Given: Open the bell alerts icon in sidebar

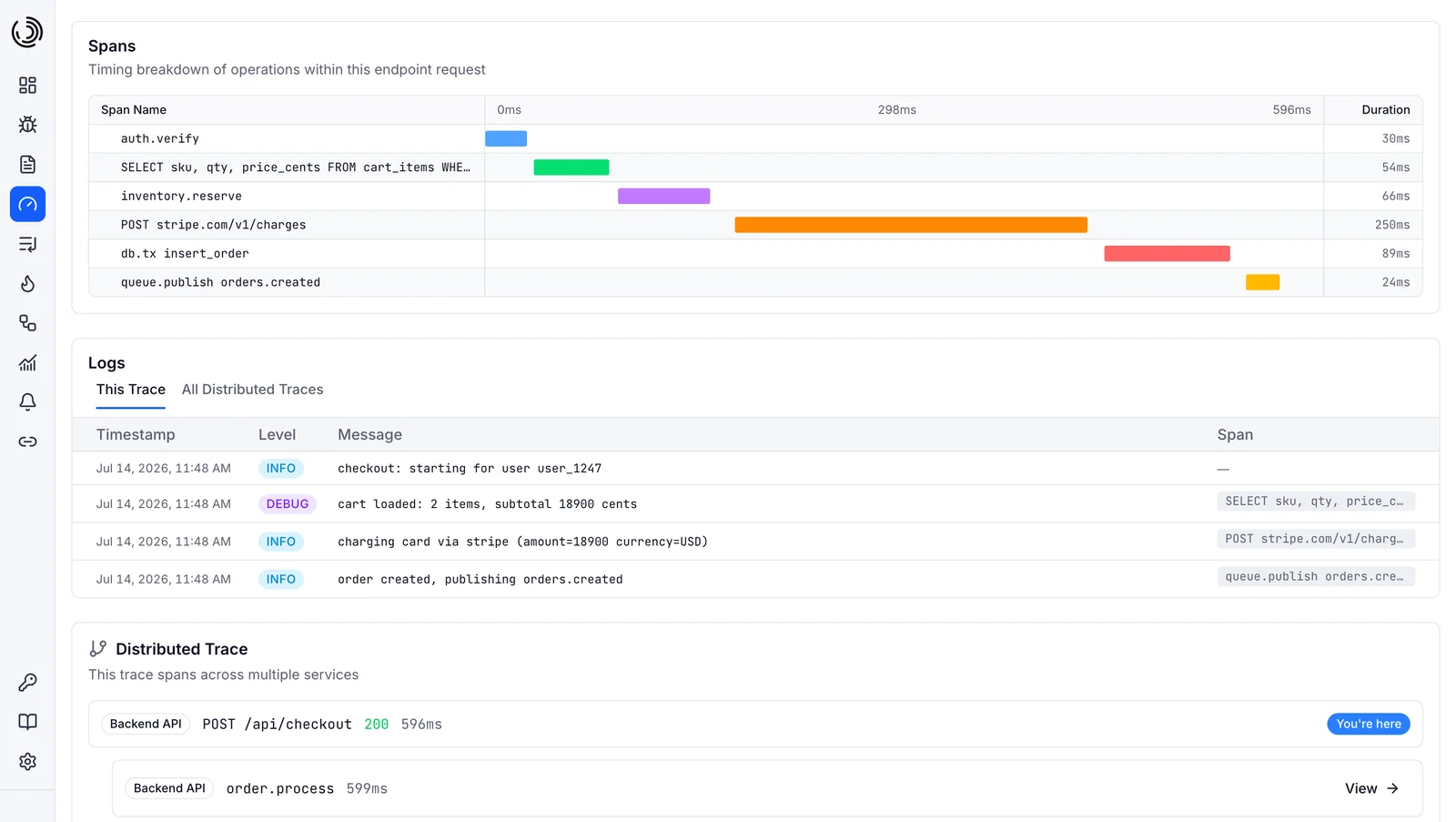Looking at the screenshot, I should [x=27, y=402].
